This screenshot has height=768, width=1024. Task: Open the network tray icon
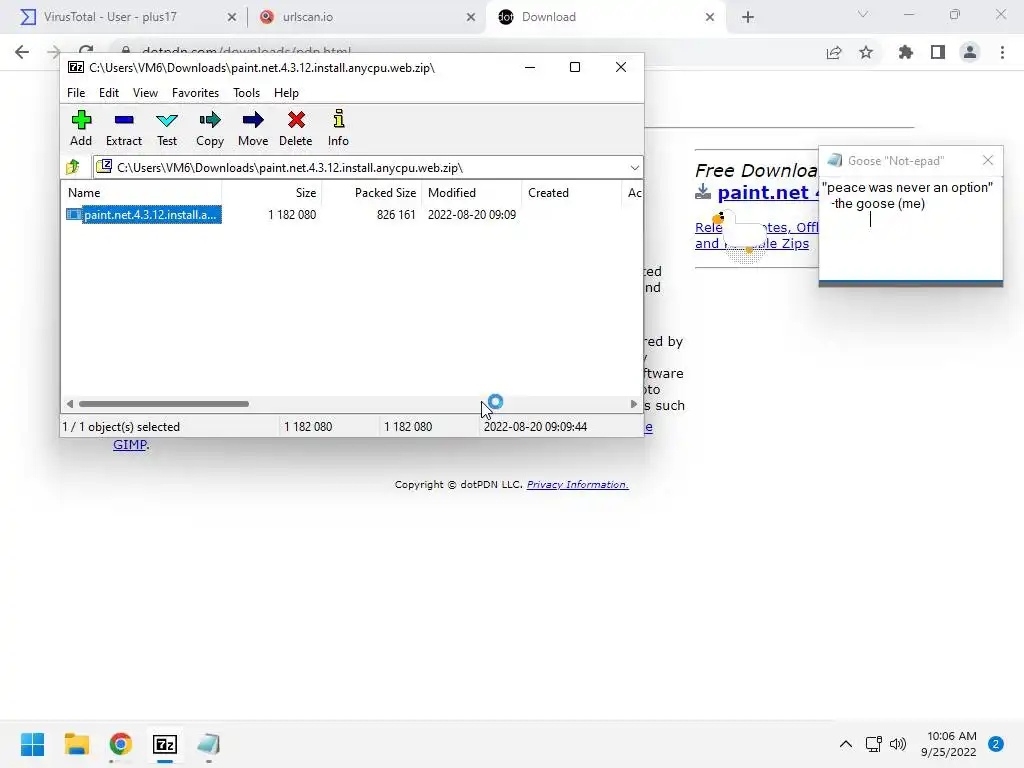(873, 744)
